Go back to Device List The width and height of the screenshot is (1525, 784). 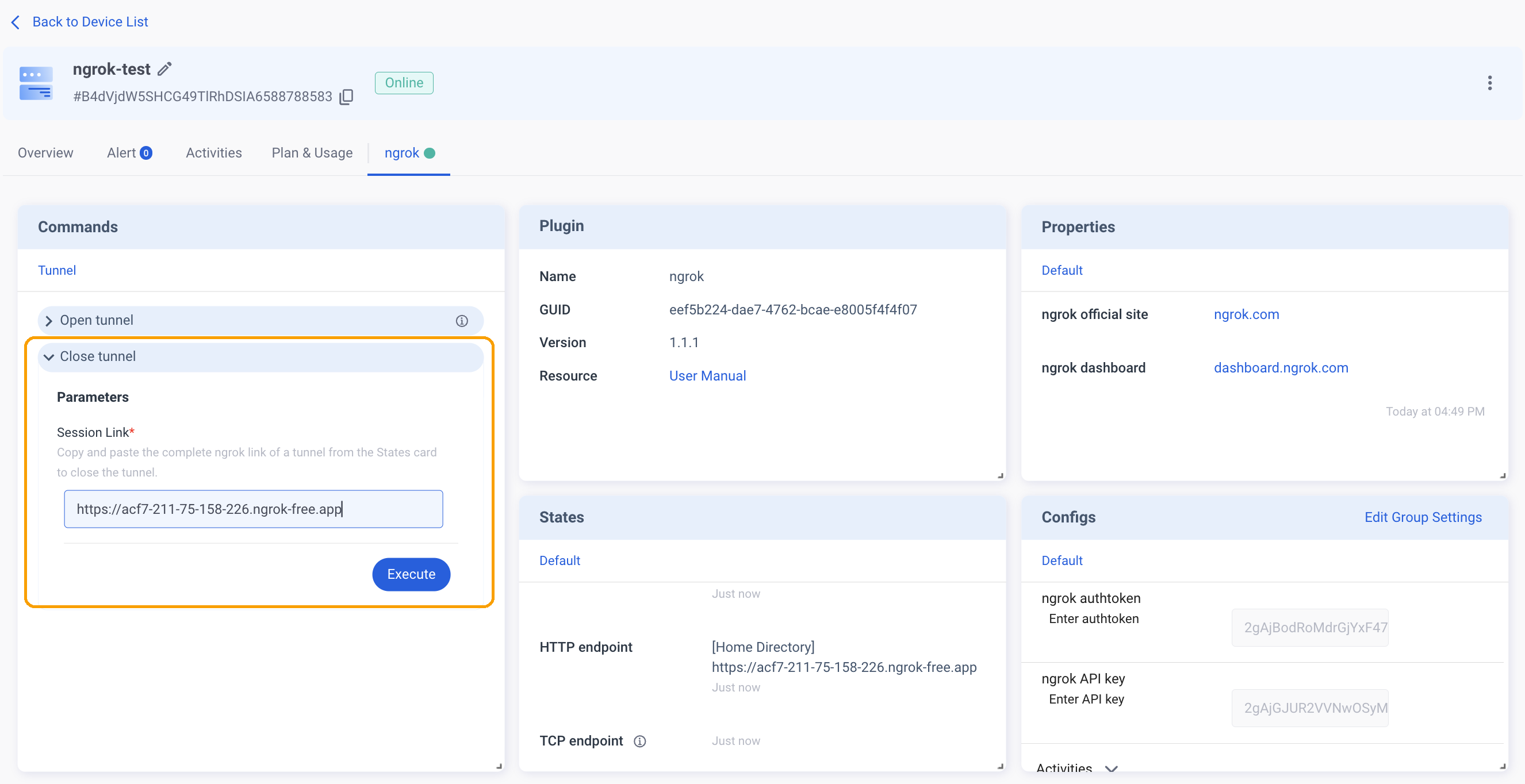coord(90,22)
